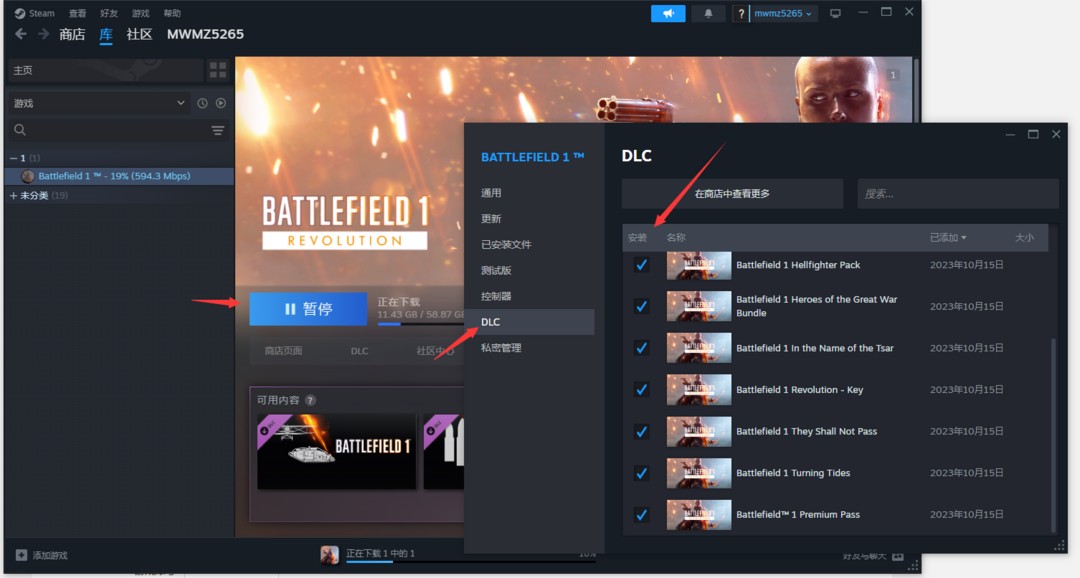Click the question mark help icon
The height and width of the screenshot is (578, 1080).
740,13
